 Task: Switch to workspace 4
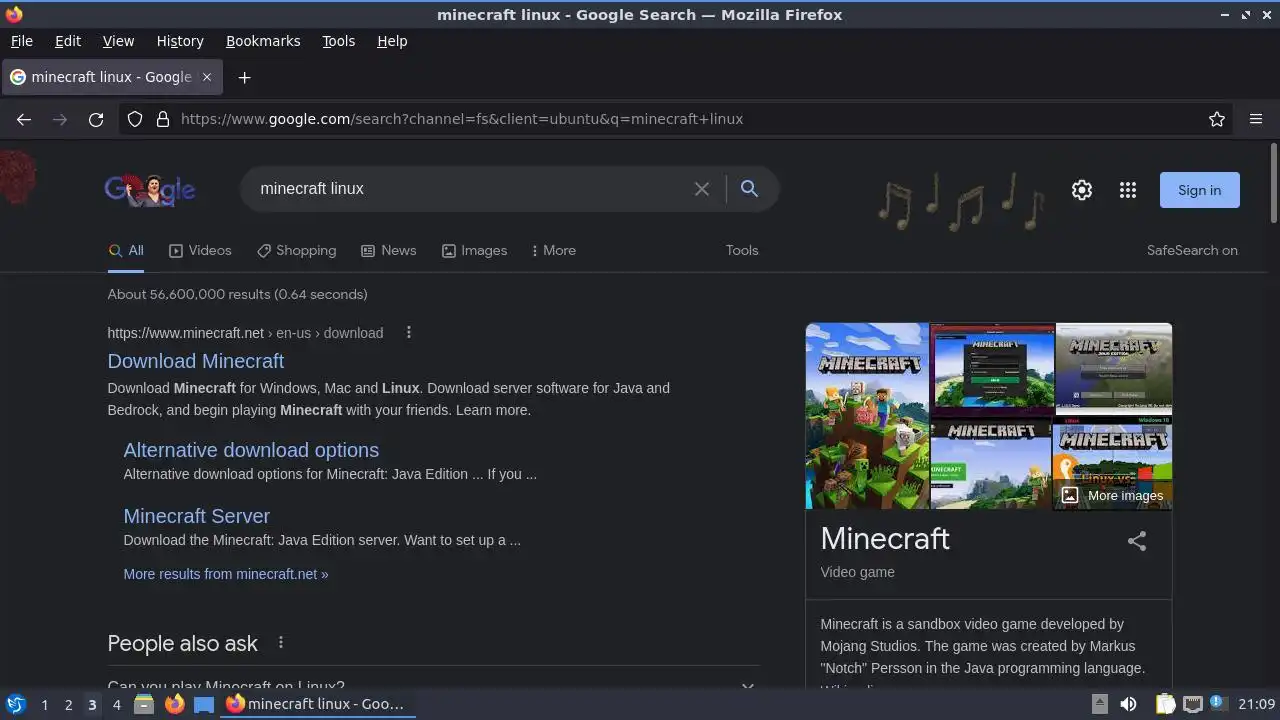click(116, 705)
